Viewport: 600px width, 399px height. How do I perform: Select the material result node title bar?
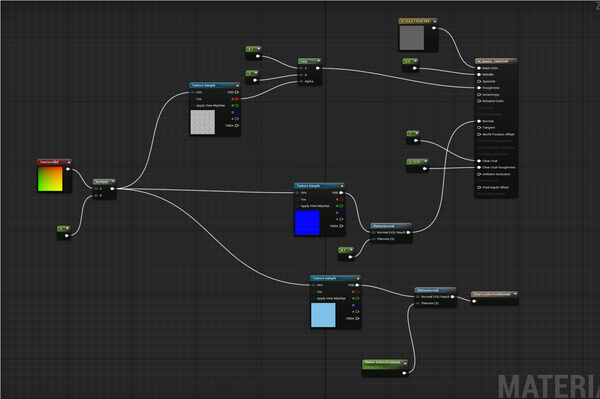tap(496, 61)
